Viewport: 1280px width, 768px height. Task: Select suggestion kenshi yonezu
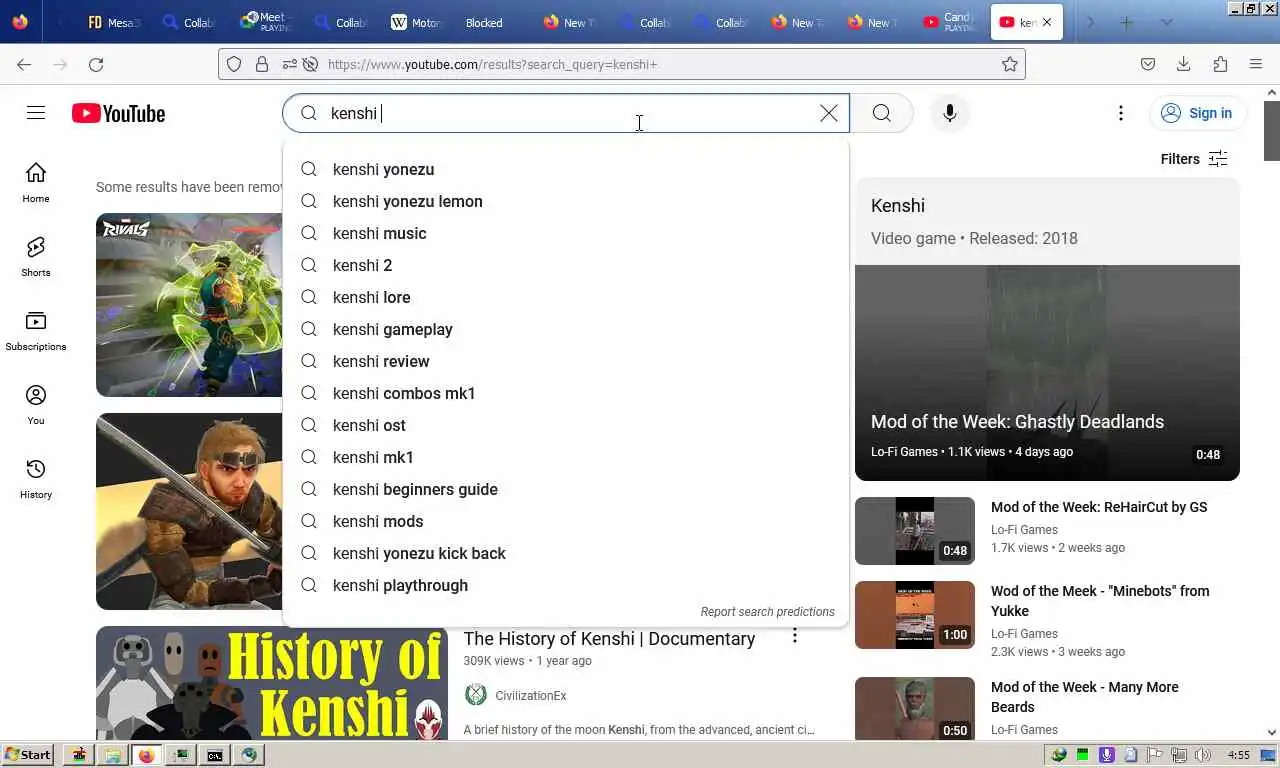566,169
